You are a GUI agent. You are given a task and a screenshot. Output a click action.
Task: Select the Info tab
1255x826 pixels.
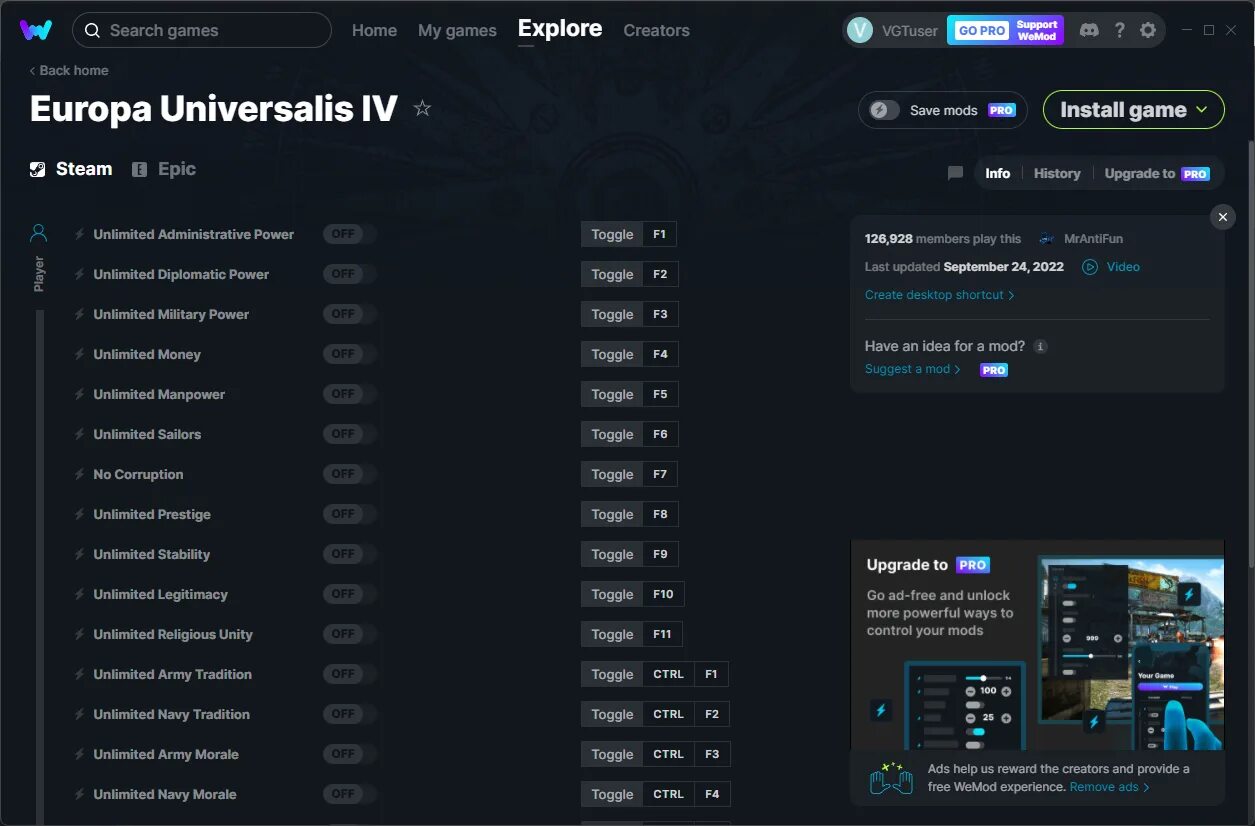pyautogui.click(x=997, y=173)
